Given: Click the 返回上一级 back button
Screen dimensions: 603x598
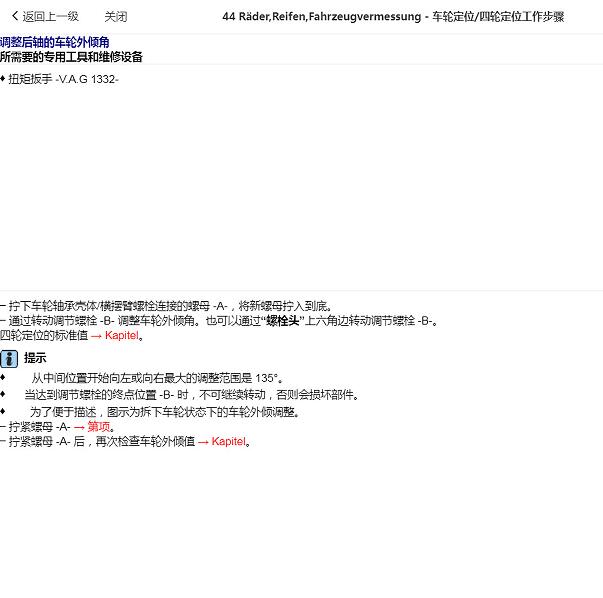Looking at the screenshot, I should (45, 17).
